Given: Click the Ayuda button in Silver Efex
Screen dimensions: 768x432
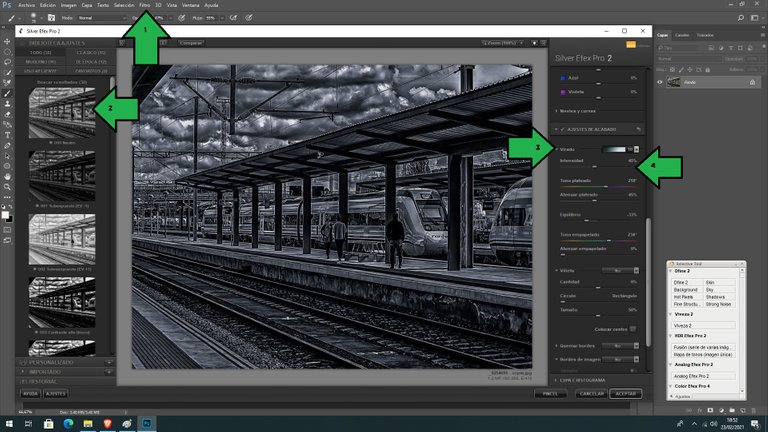Looking at the screenshot, I should pos(30,394).
